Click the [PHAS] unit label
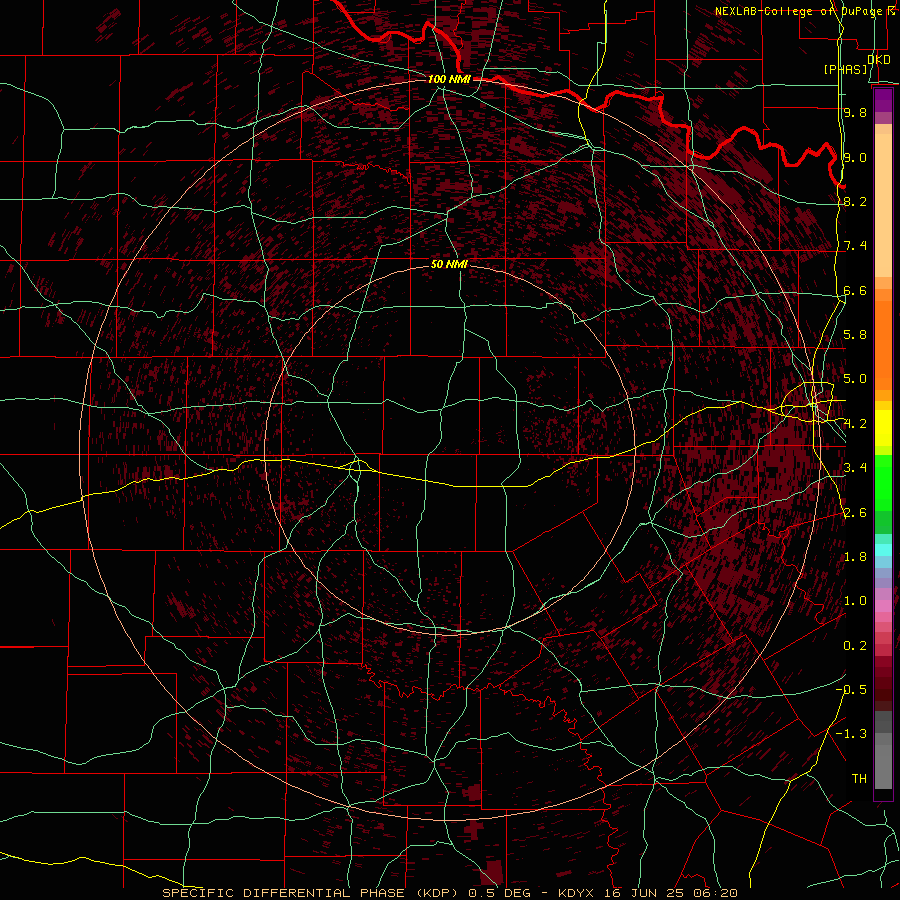Screen dimensions: 900x900 click(845, 70)
